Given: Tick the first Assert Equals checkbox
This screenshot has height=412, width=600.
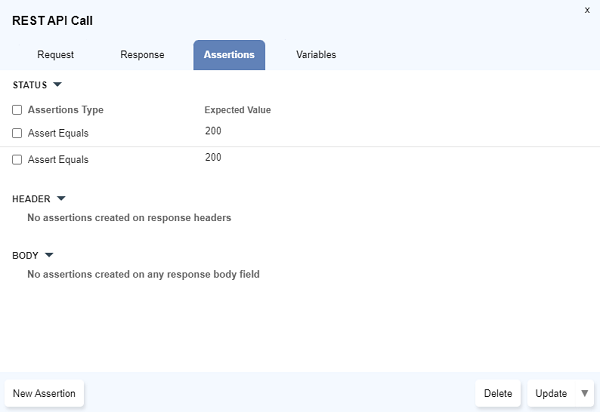Looking at the screenshot, I should point(17,132).
